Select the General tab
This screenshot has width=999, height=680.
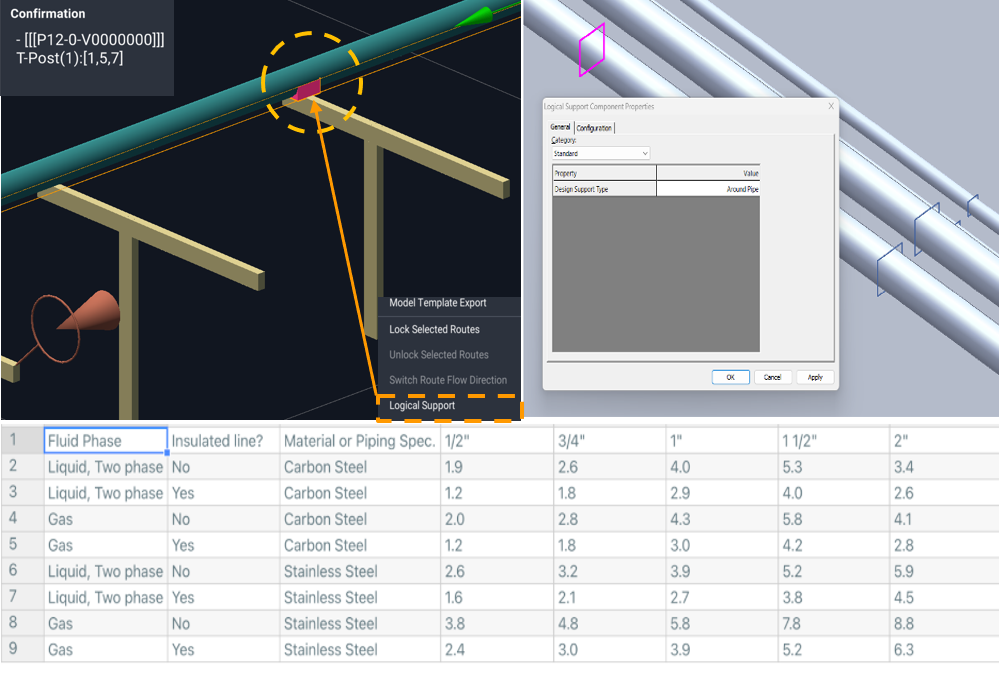click(x=560, y=127)
